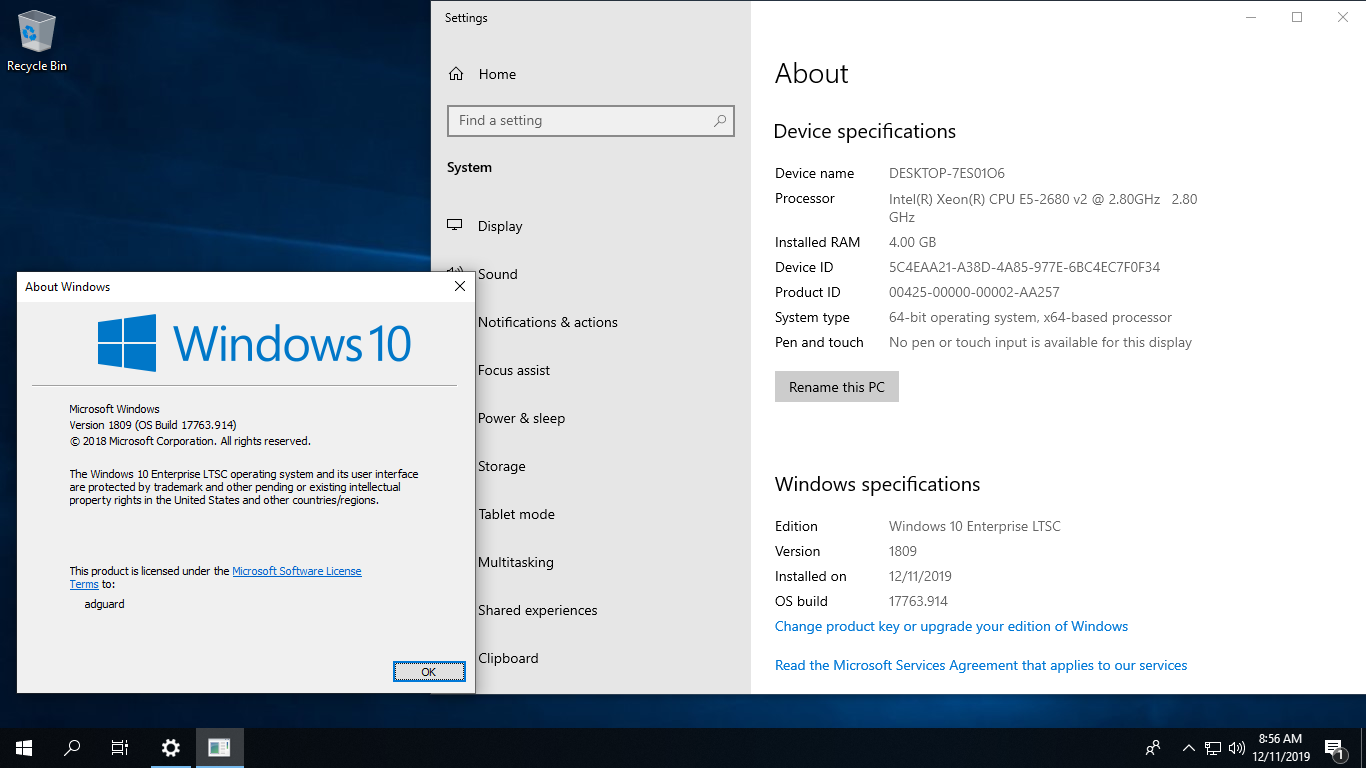Open the volume speaker tray icon
1366x768 pixels.
click(1237, 747)
